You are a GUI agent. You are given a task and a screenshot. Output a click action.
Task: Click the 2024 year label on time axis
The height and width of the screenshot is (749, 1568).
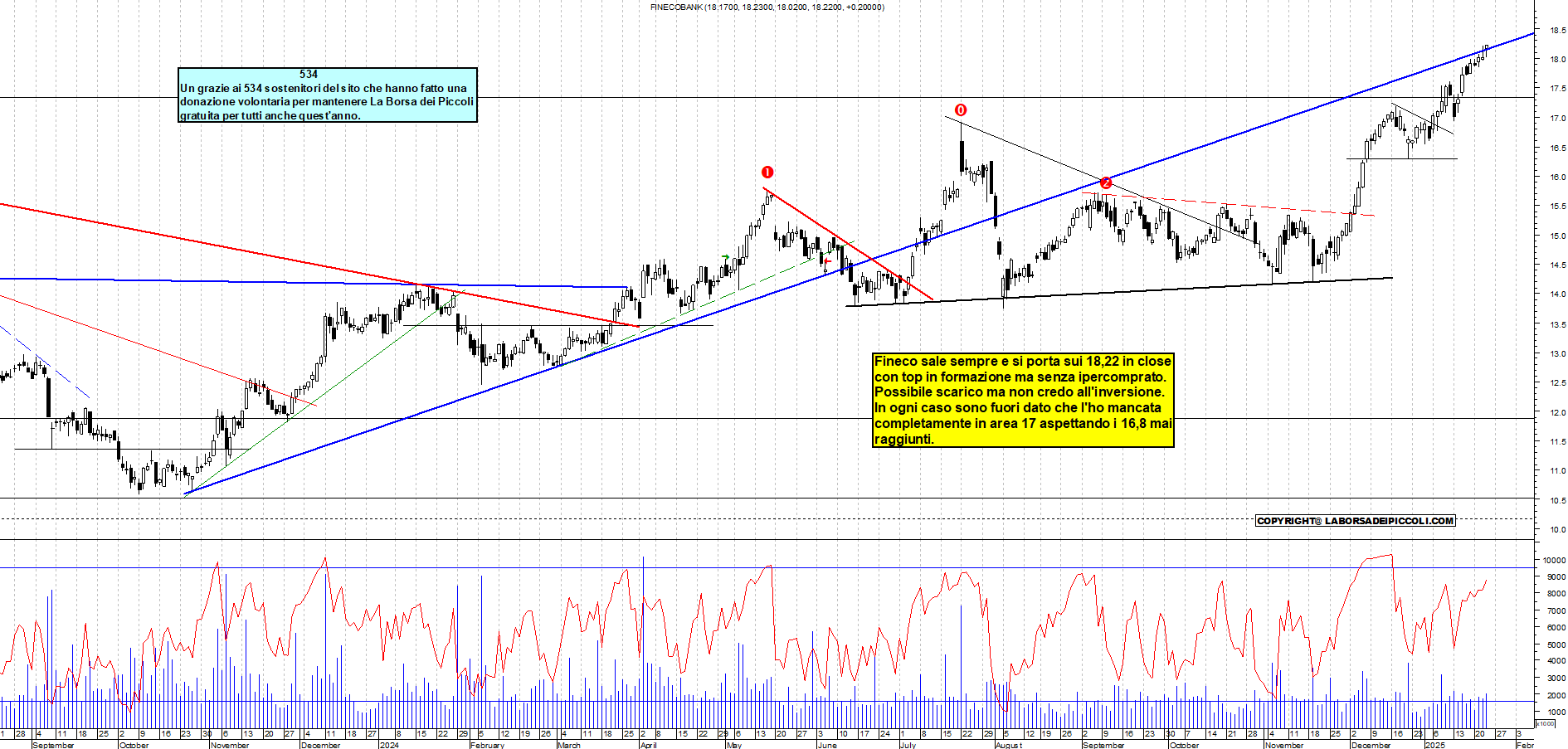tap(388, 745)
